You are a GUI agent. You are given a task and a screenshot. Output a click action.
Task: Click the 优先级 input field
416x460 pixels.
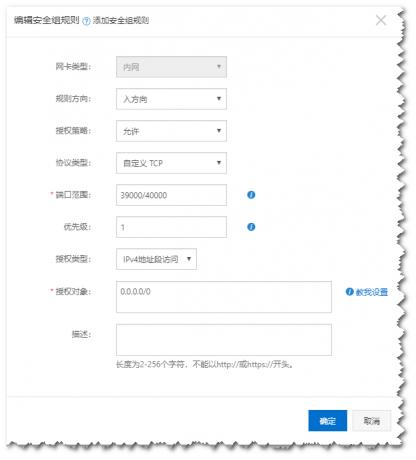171,227
